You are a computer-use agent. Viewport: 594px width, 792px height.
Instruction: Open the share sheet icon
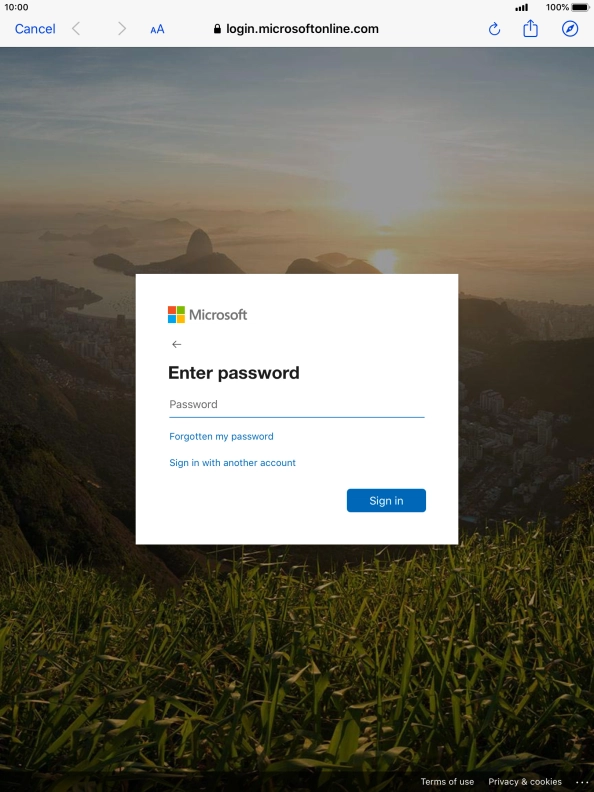pos(530,29)
